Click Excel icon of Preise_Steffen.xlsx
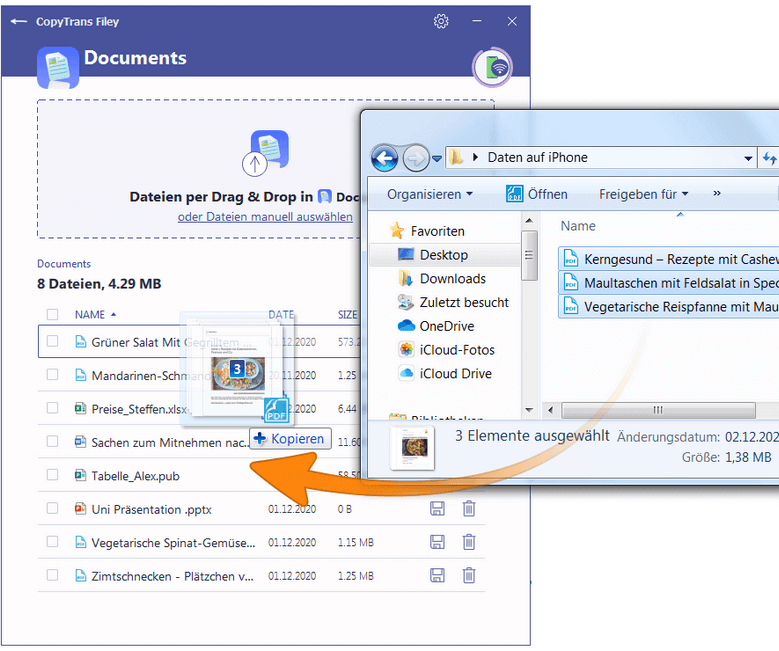 (80, 408)
